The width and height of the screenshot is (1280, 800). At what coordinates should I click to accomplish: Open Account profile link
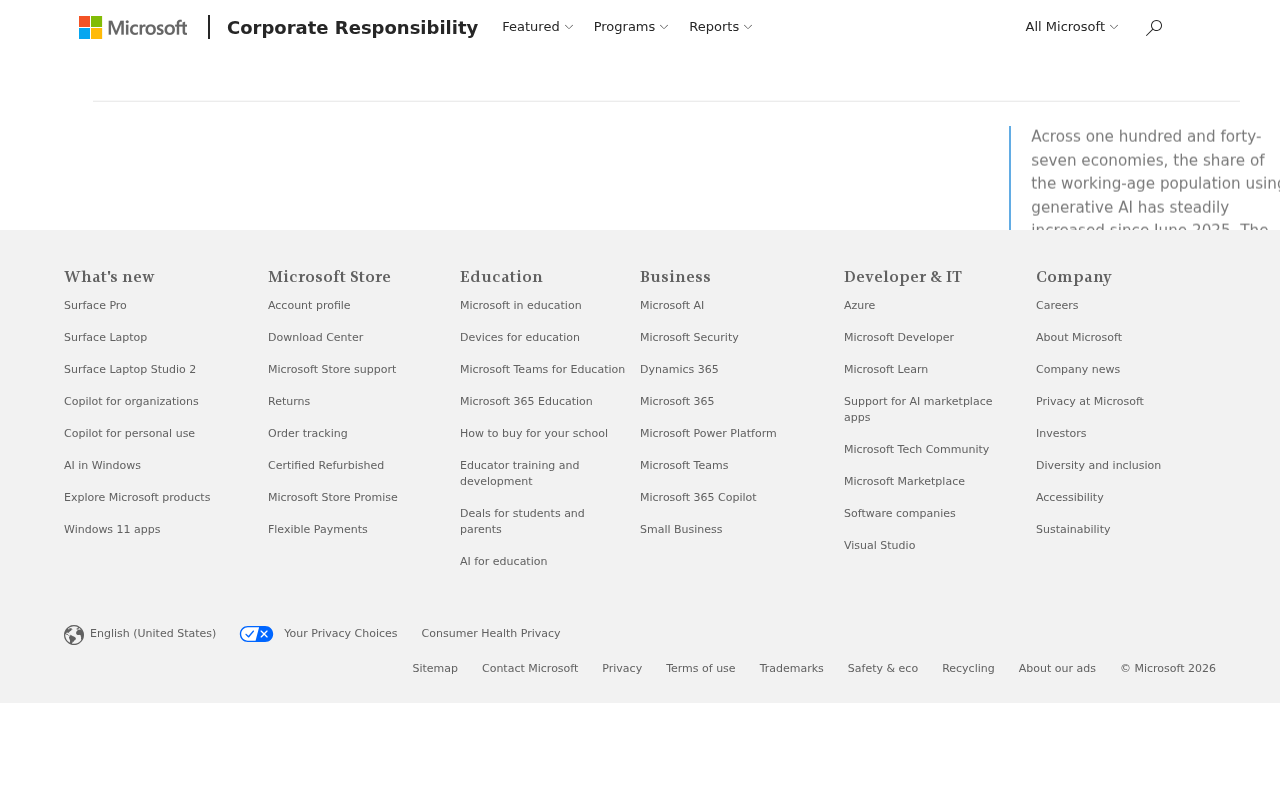[x=309, y=306]
